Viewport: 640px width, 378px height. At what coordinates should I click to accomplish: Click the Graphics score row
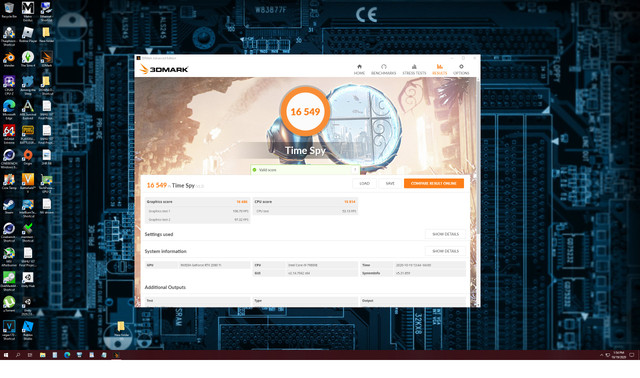tap(197, 202)
